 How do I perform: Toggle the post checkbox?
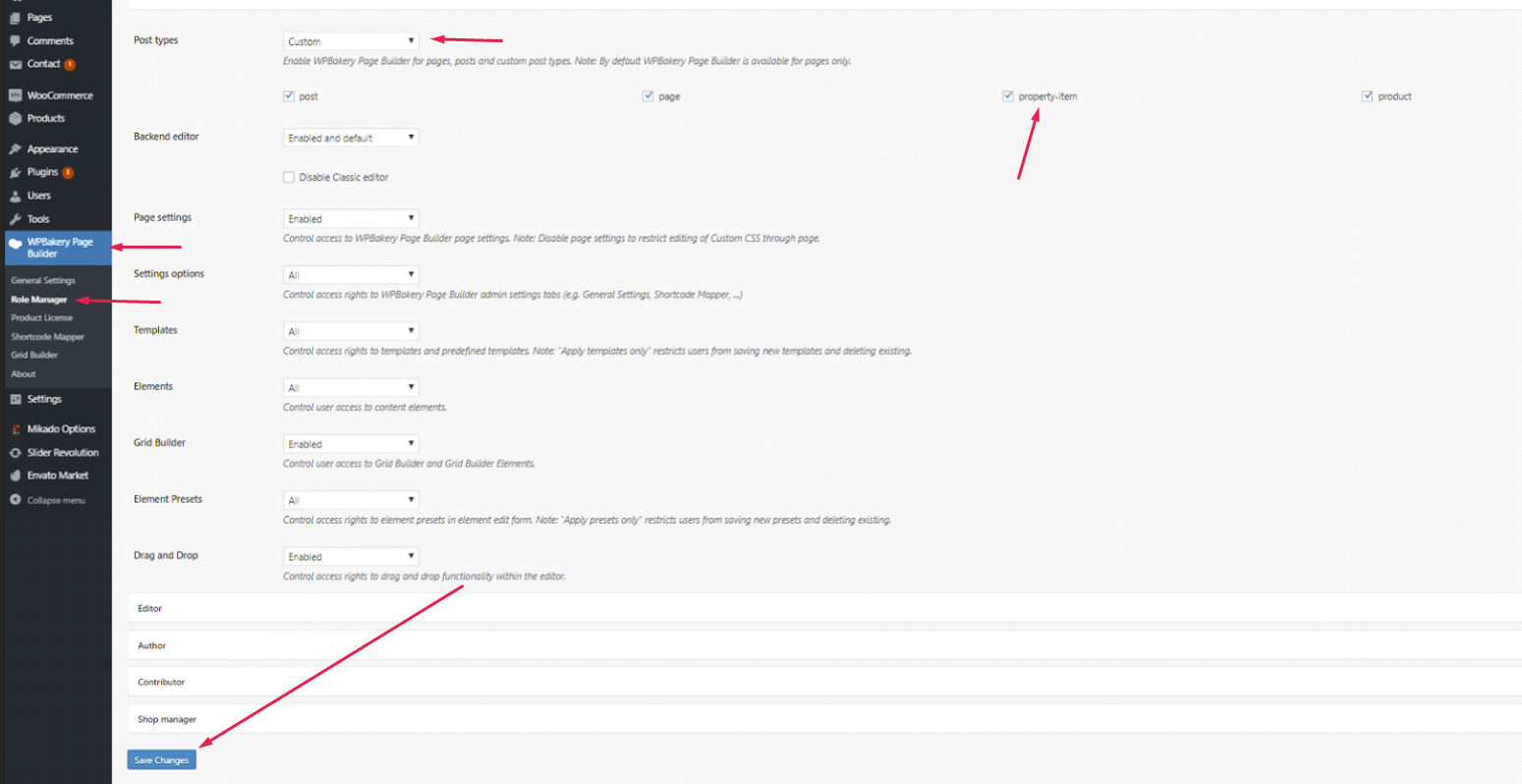point(289,96)
